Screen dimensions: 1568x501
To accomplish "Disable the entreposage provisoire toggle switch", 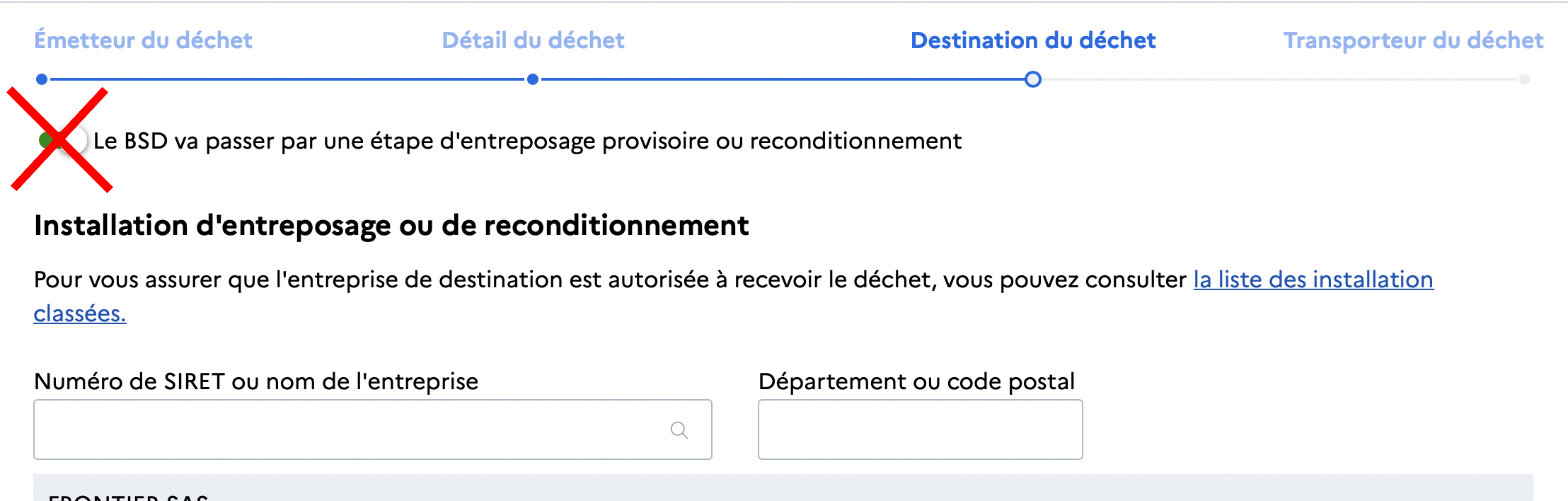I will tap(64, 140).
